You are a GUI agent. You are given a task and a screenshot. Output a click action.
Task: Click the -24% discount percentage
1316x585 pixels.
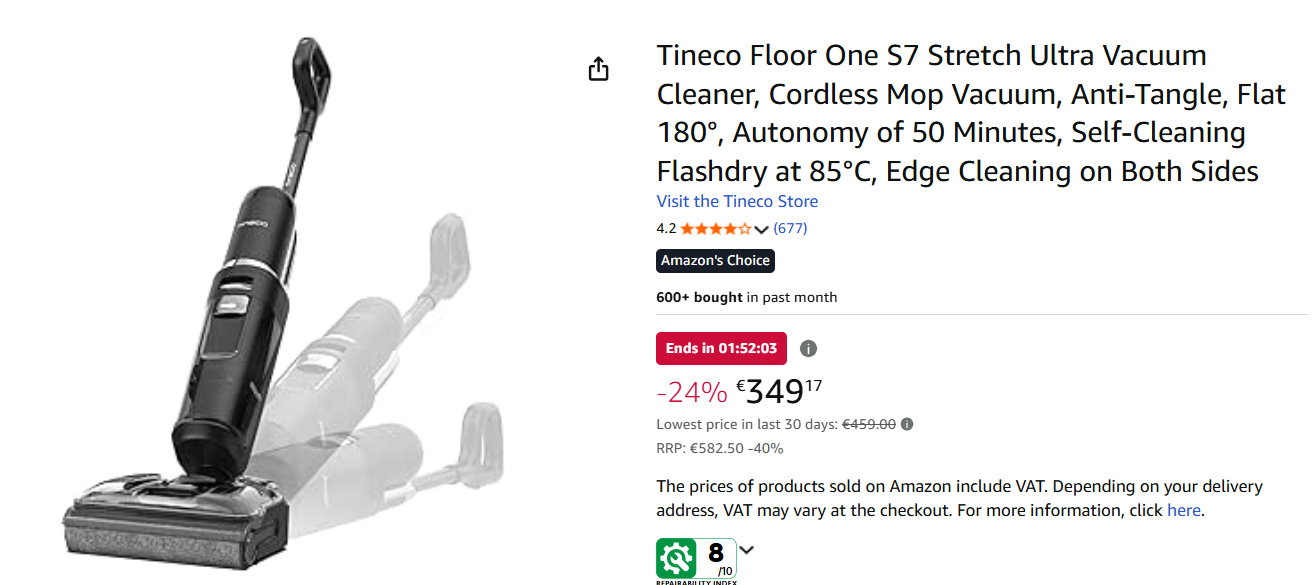[x=692, y=391]
